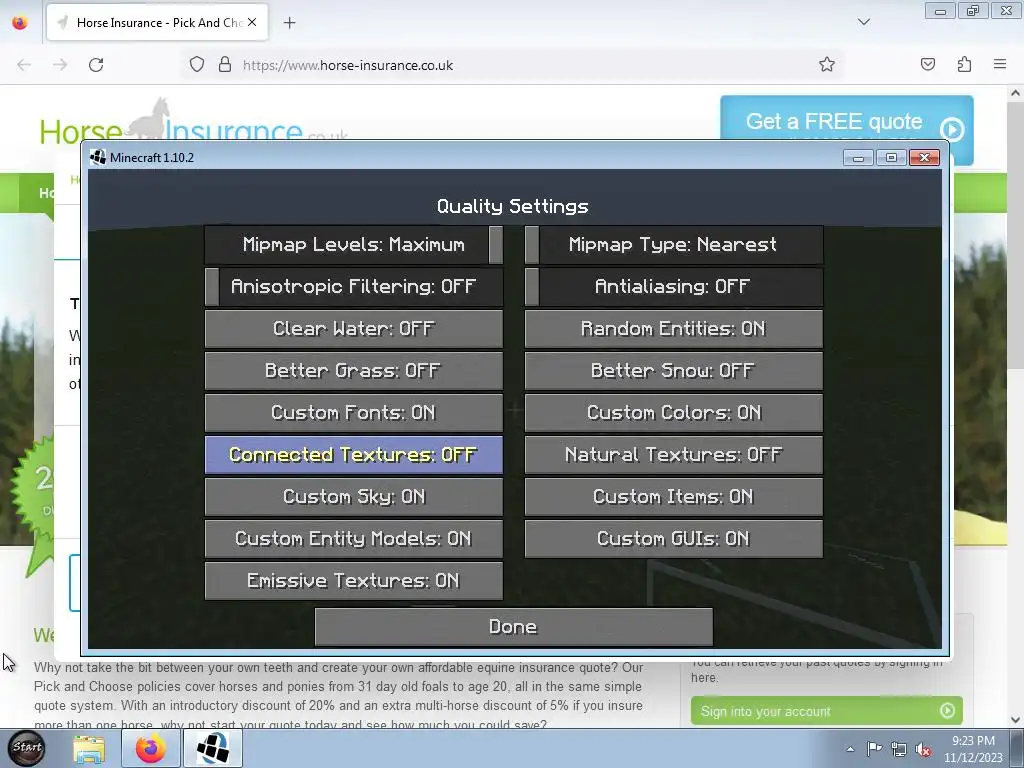
Task: Toggle Random Entities option
Action: tap(673, 328)
